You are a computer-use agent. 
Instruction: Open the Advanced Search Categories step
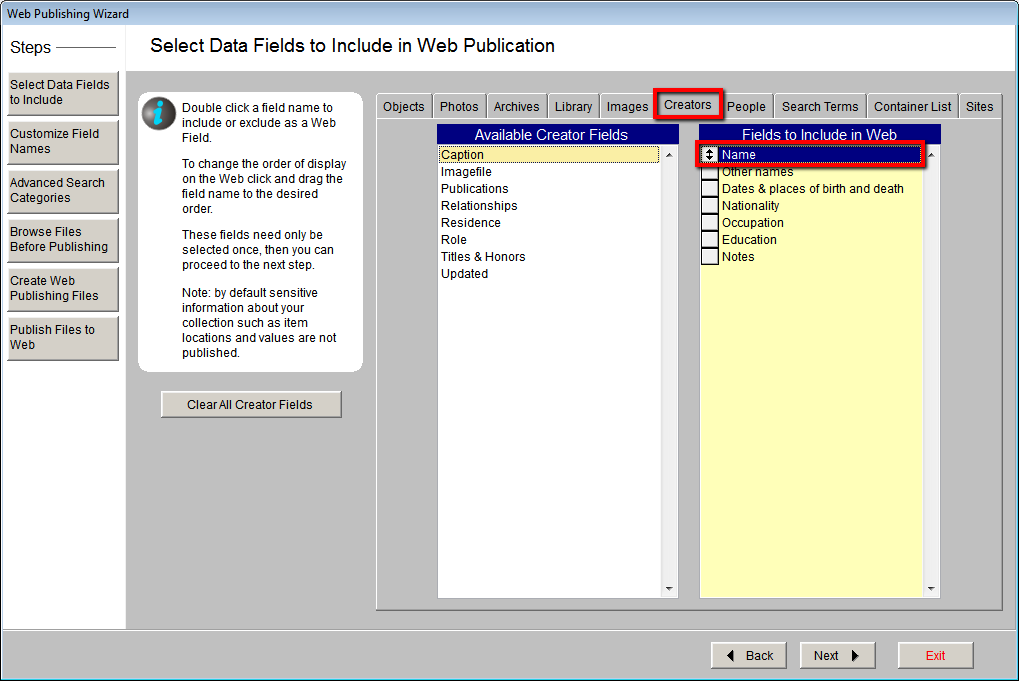(62, 190)
